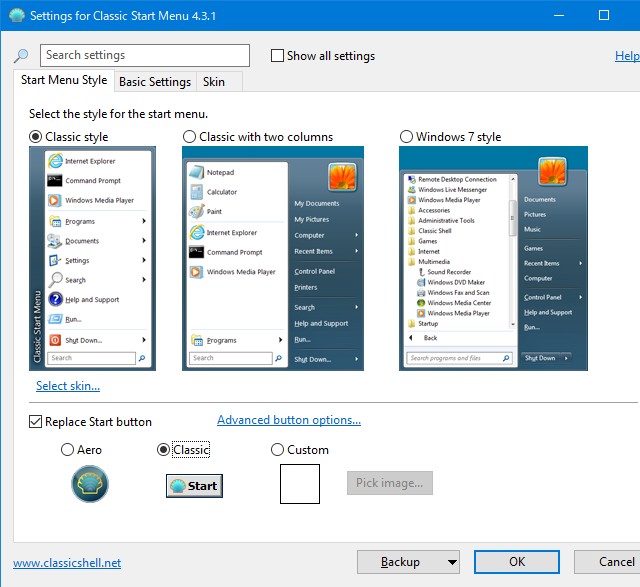The width and height of the screenshot is (640, 587).
Task: Click the Windows 7 style preview image
Action: pos(493,259)
